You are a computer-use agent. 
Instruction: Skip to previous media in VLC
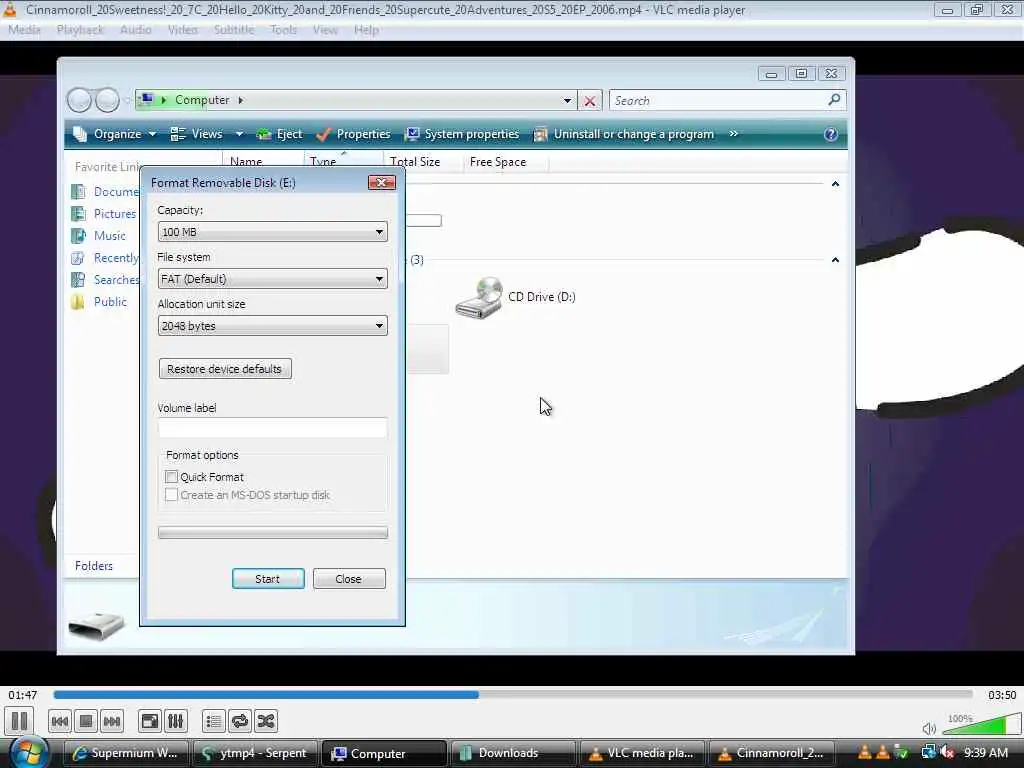tap(59, 722)
